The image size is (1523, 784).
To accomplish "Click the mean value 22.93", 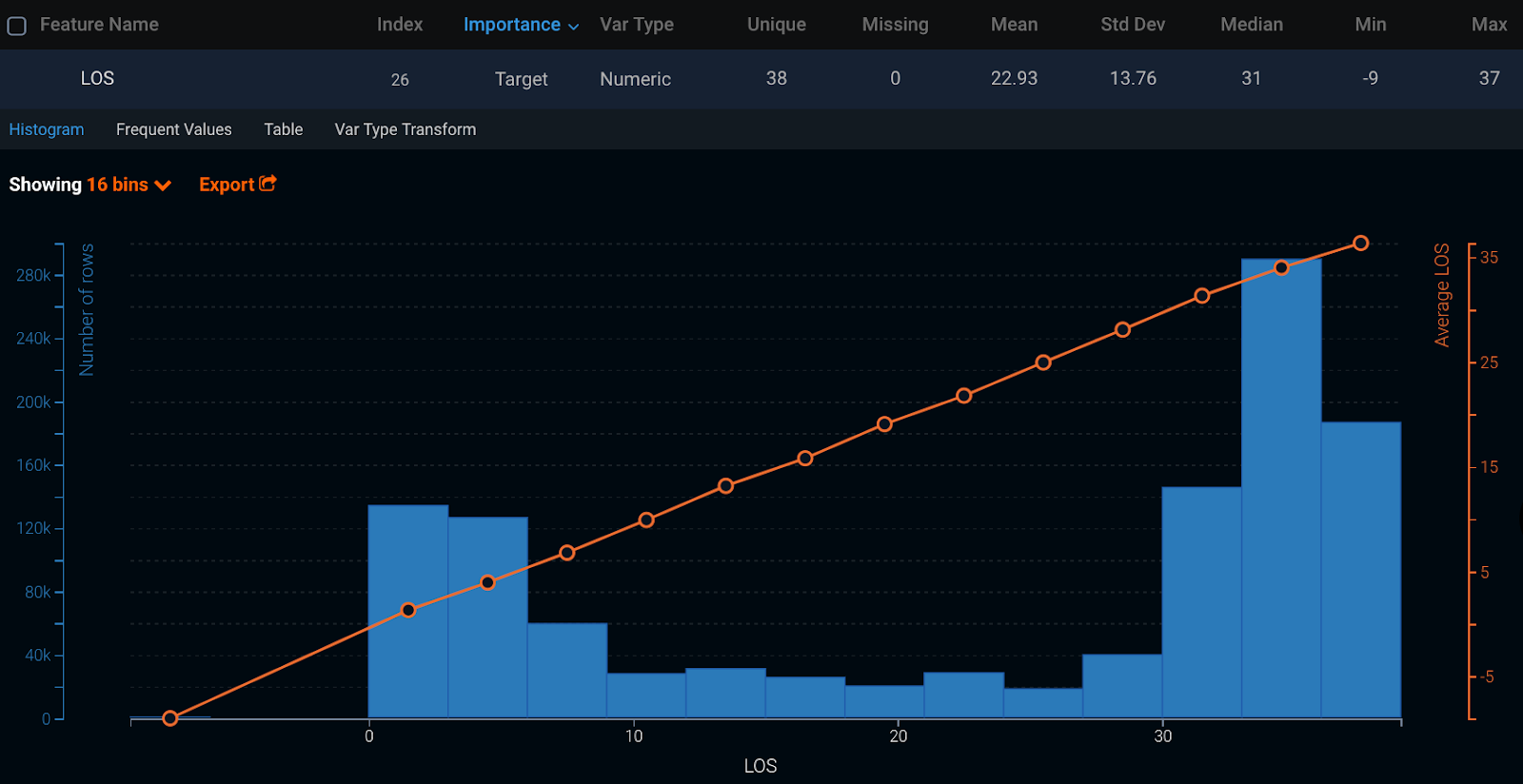I will point(1014,78).
